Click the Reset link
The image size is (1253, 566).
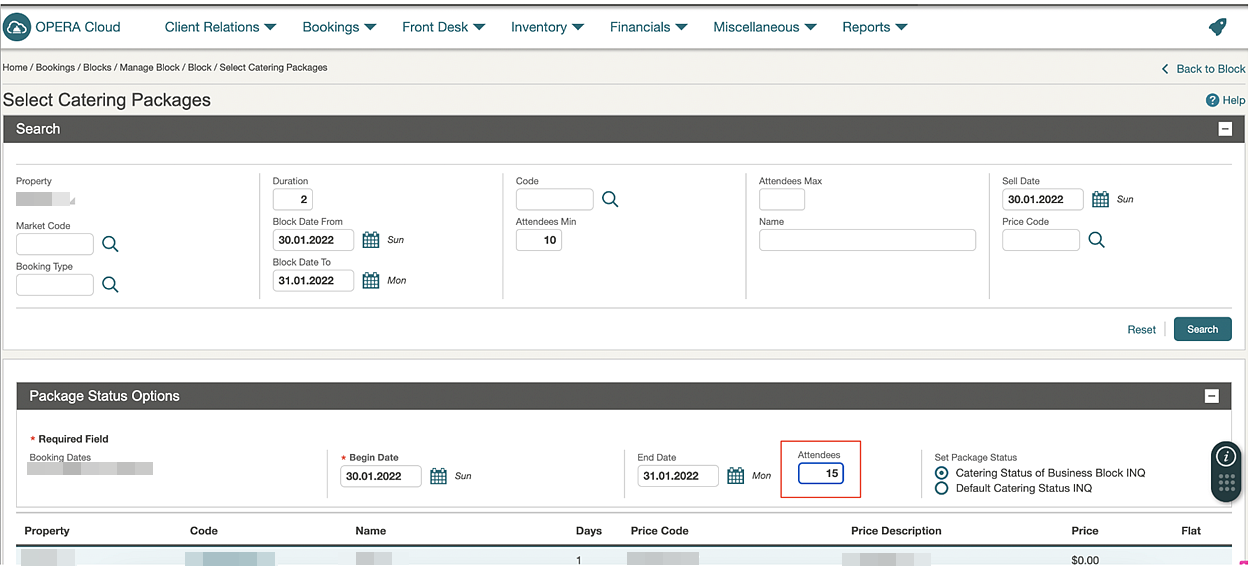pos(1141,330)
